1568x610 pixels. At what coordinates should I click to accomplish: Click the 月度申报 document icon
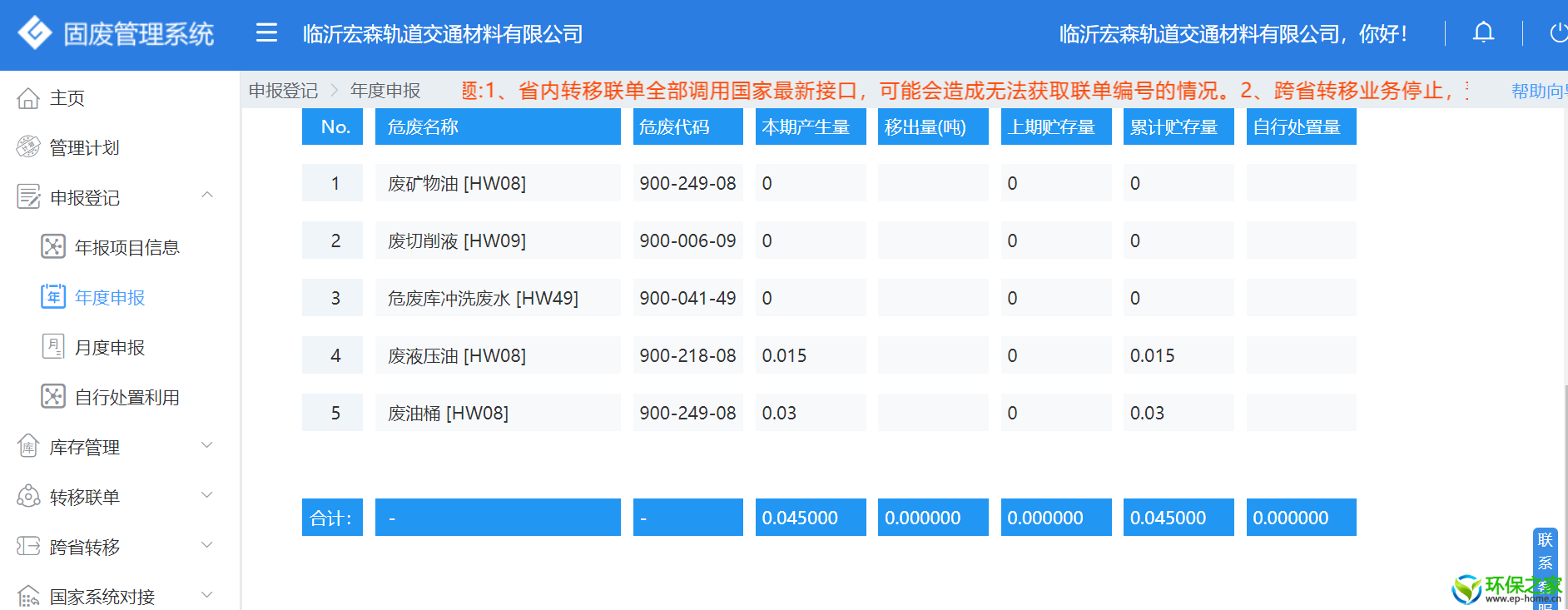(53, 346)
